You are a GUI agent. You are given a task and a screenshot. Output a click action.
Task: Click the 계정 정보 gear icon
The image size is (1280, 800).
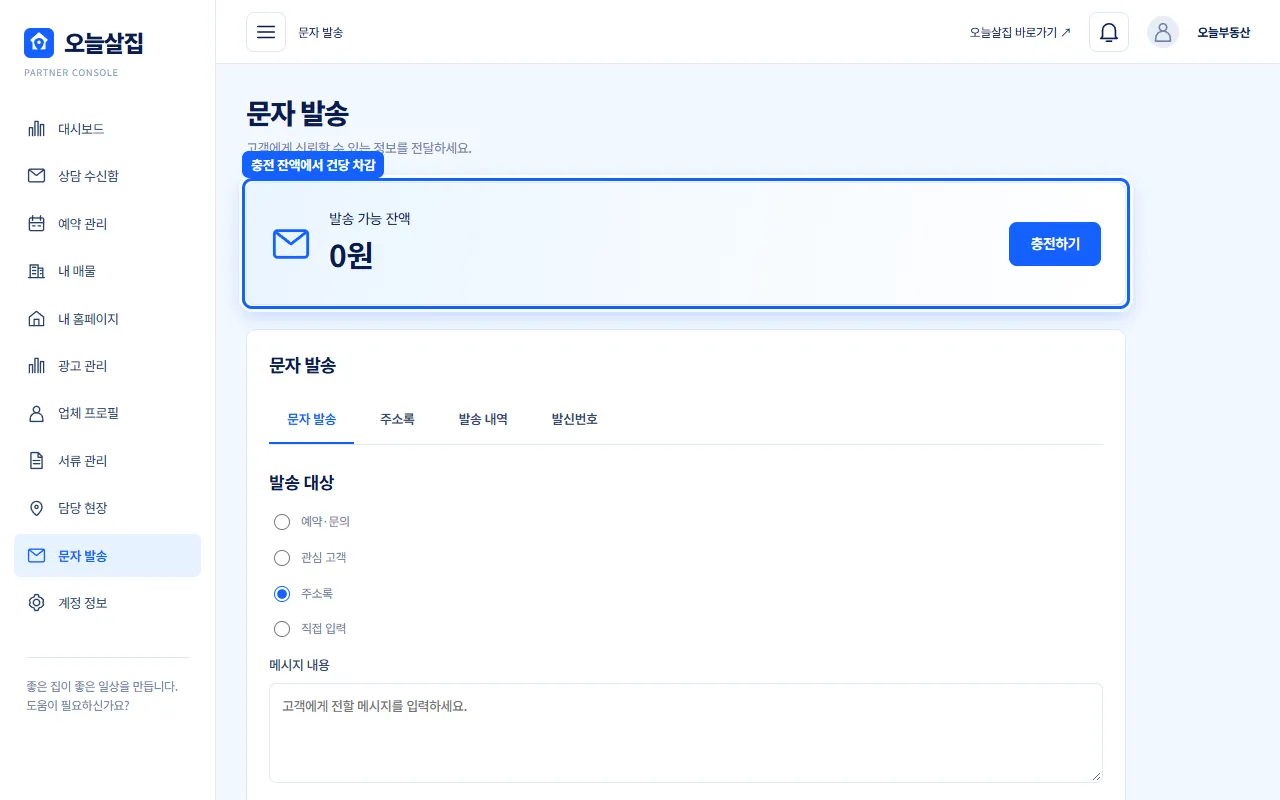tap(37, 603)
